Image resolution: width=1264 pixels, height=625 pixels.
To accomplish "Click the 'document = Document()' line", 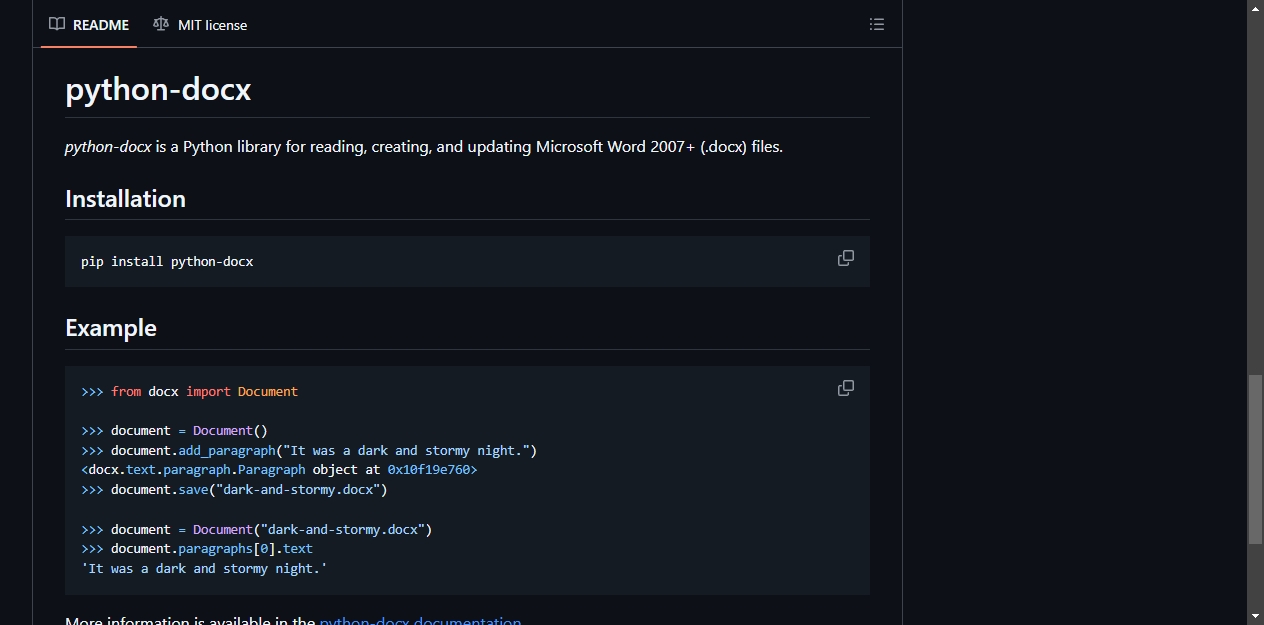I will 175,431.
